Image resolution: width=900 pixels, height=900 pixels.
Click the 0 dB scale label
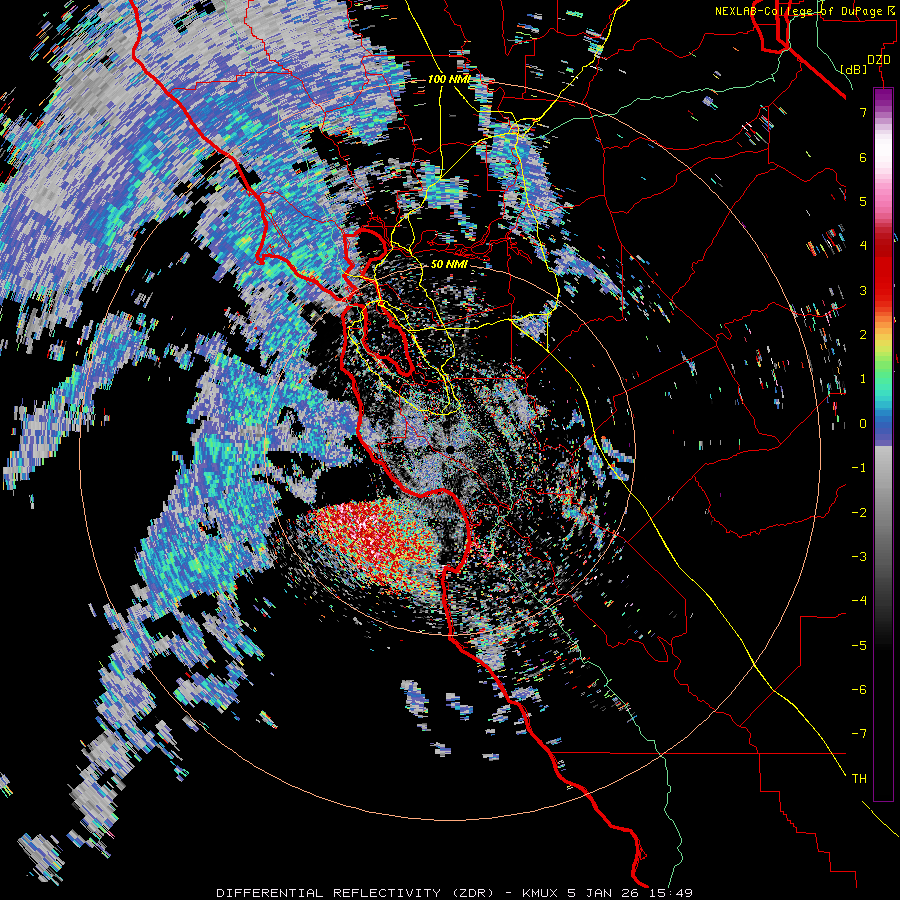click(863, 424)
